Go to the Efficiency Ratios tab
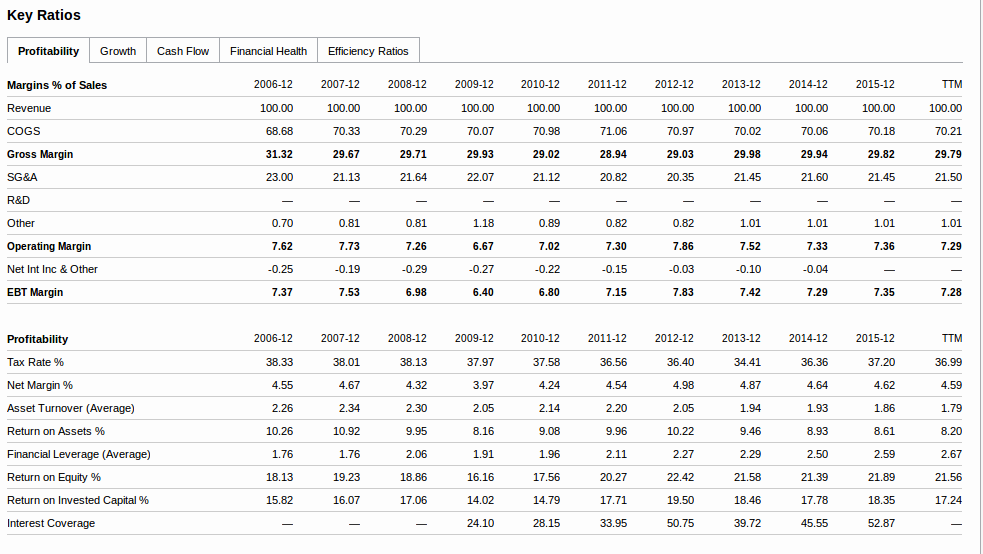 click(368, 51)
